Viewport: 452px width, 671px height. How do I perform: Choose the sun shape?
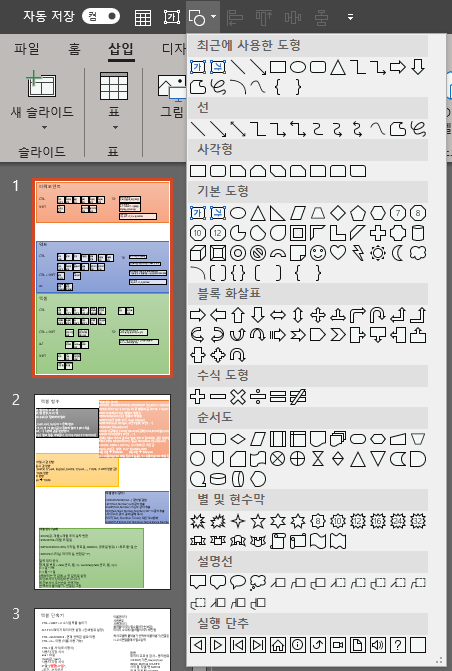378,253
